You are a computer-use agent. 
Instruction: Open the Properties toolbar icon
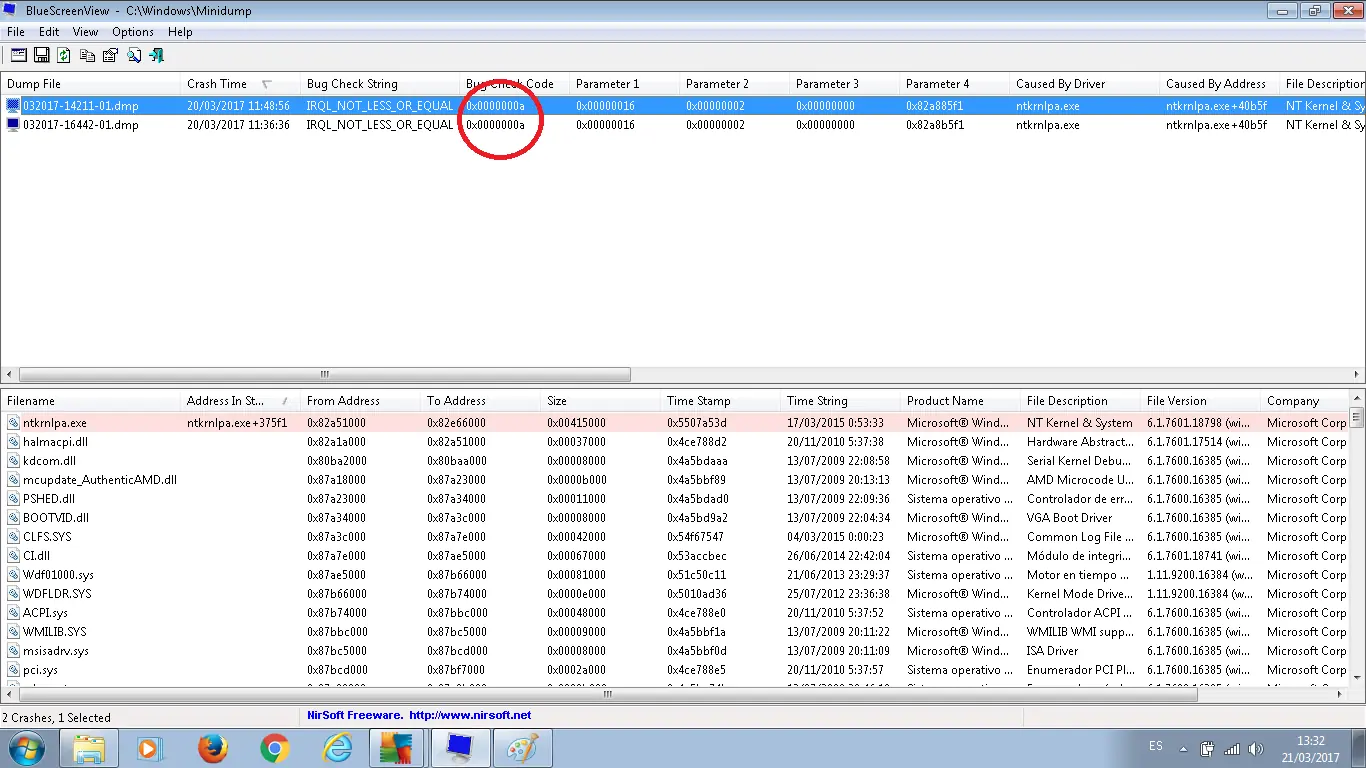click(x=110, y=55)
